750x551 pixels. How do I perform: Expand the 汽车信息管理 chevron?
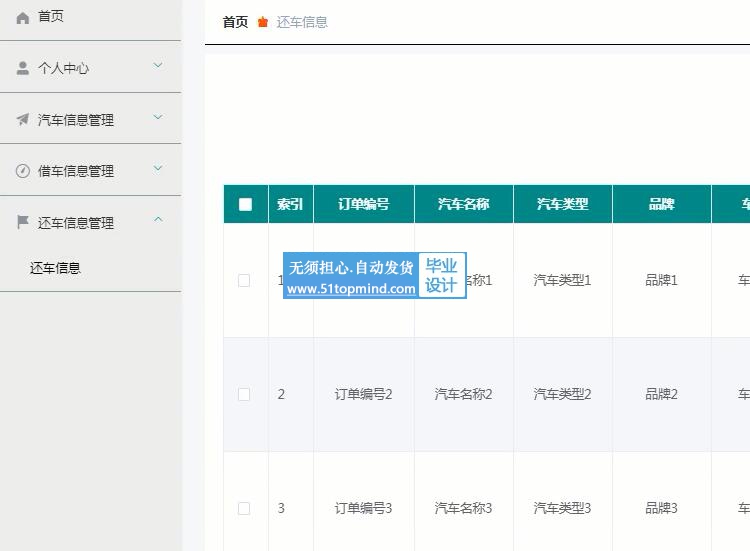point(158,118)
